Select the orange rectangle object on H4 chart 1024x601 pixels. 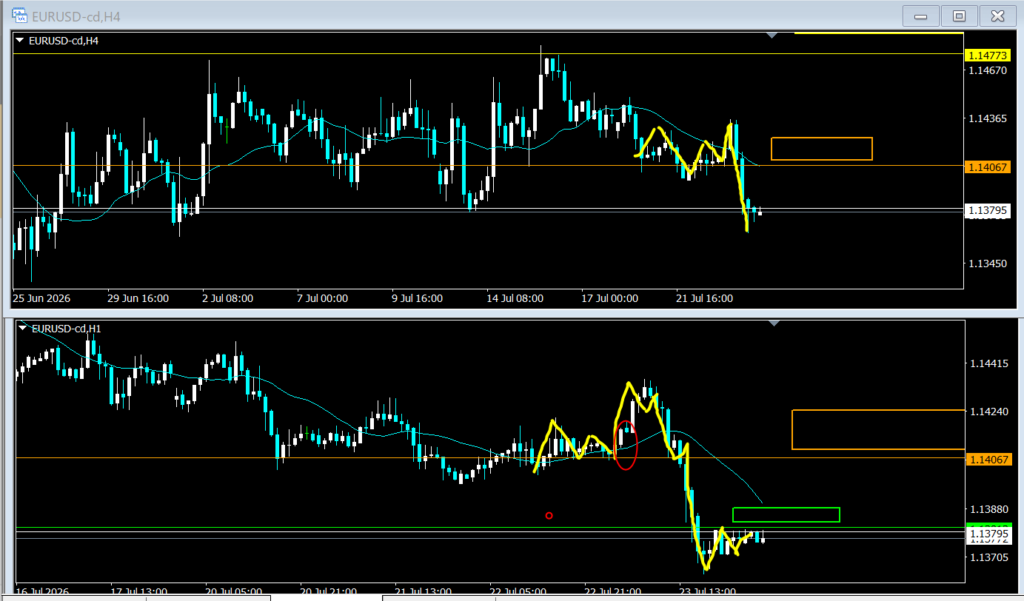822,149
